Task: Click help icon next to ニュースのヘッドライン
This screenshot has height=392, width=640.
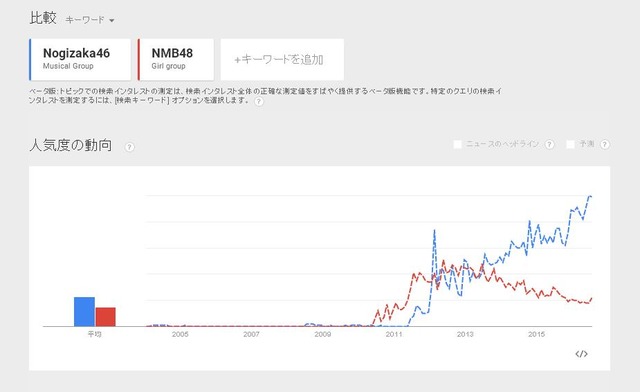Action: tap(550, 144)
